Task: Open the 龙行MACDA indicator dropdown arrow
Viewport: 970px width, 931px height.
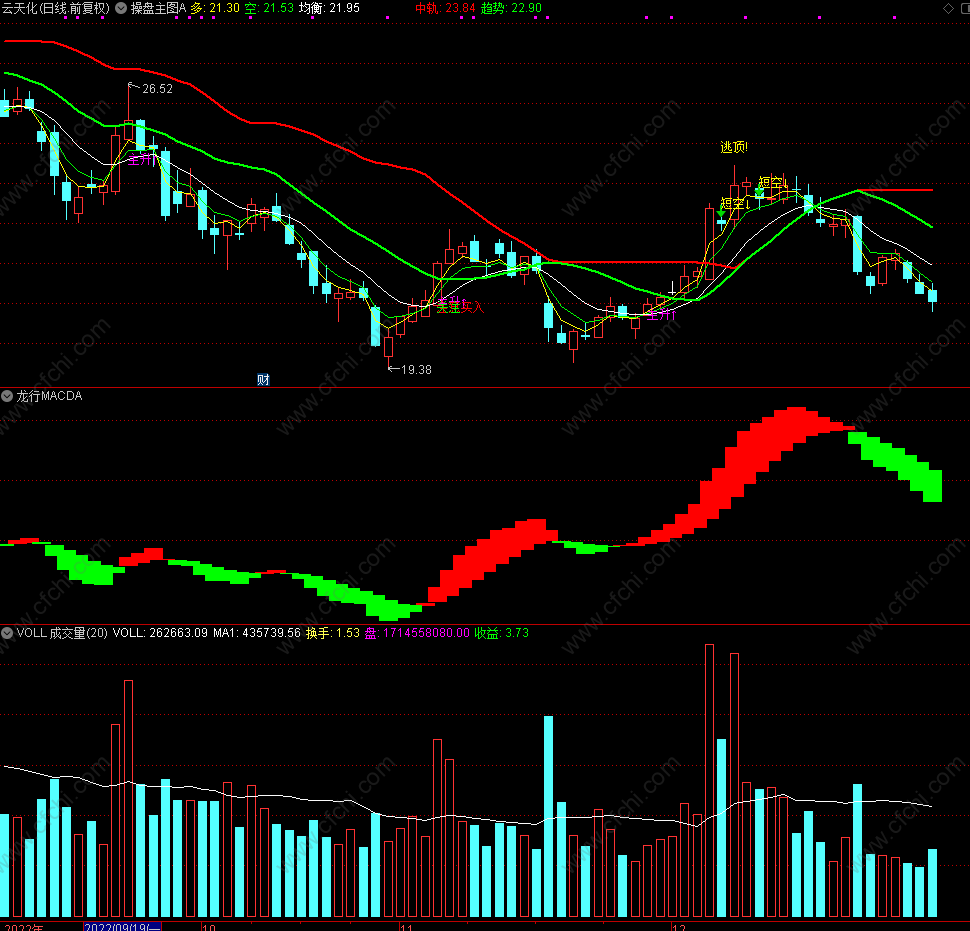Action: pyautogui.click(x=7, y=396)
